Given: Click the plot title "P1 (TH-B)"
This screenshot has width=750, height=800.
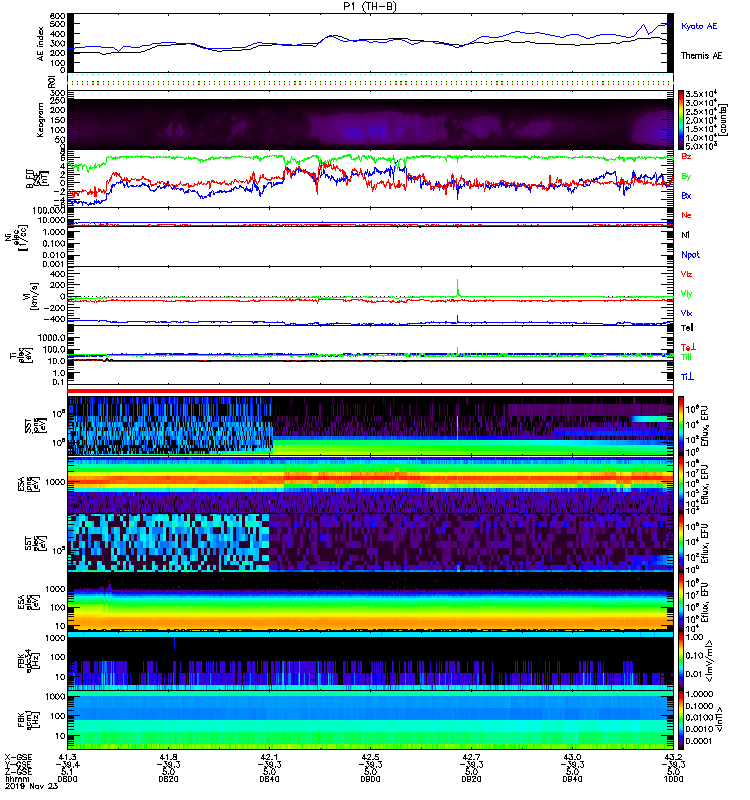Looking at the screenshot, I should pos(369,6).
